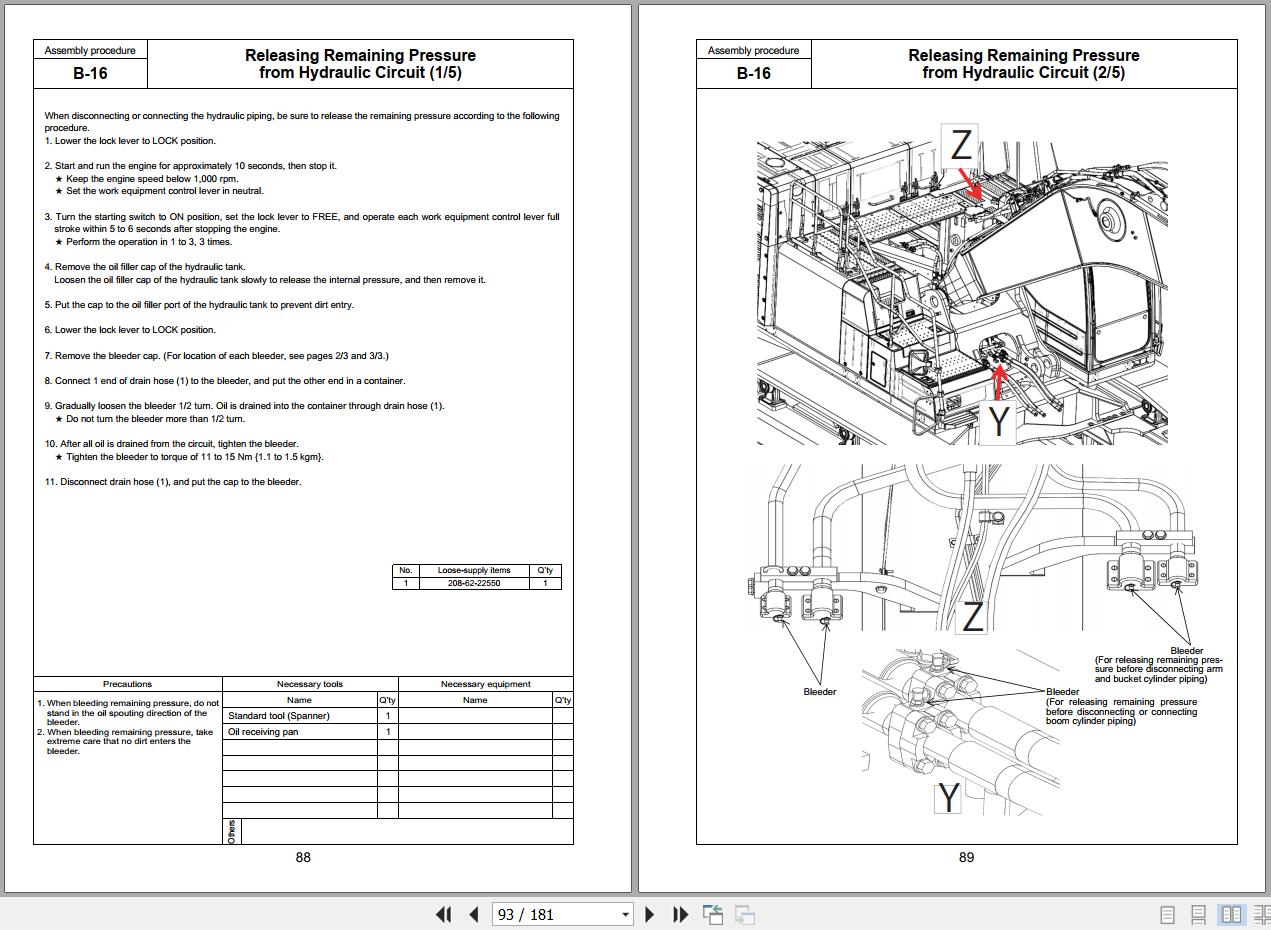This screenshot has height=930, width=1271.
Task: Click the bleeder torque note '11 to 15 Nm'
Action: click(189, 457)
